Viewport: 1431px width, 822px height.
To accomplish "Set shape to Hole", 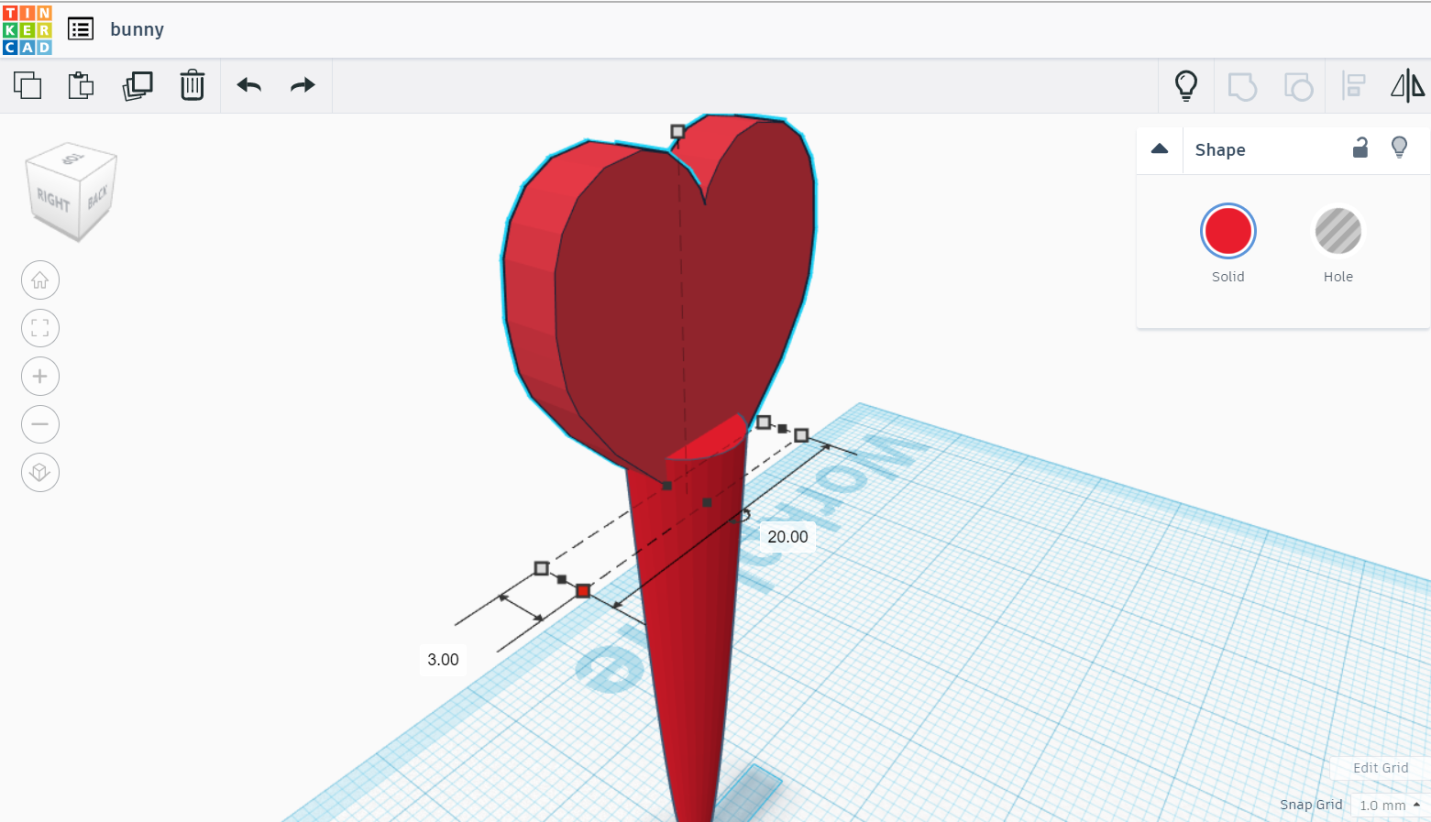I will coord(1338,231).
